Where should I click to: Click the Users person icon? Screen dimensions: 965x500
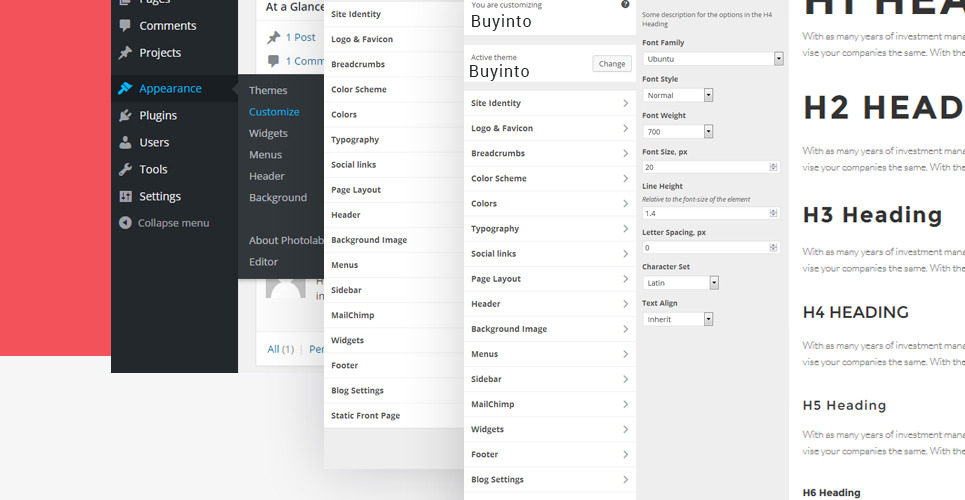125,143
